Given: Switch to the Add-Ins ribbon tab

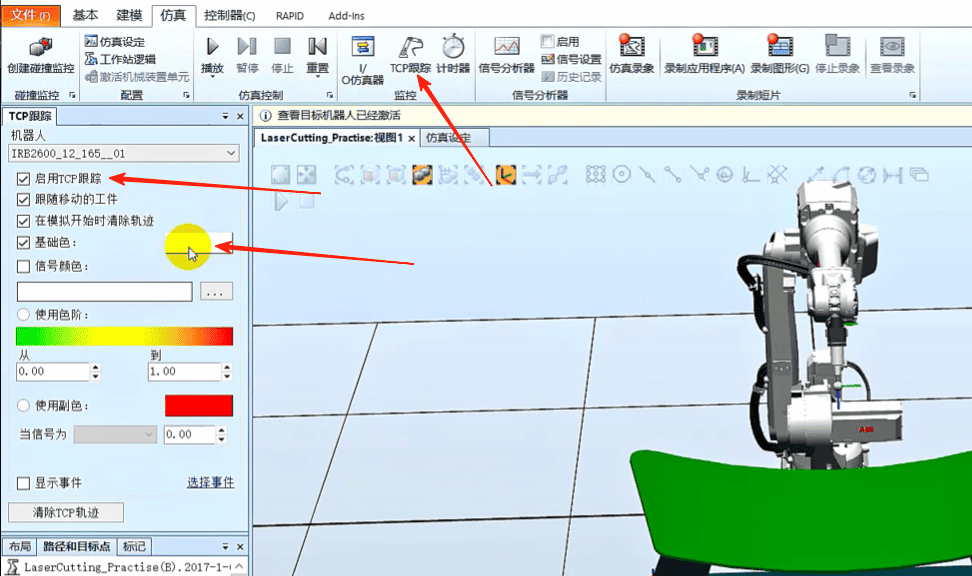Looking at the screenshot, I should point(346,16).
